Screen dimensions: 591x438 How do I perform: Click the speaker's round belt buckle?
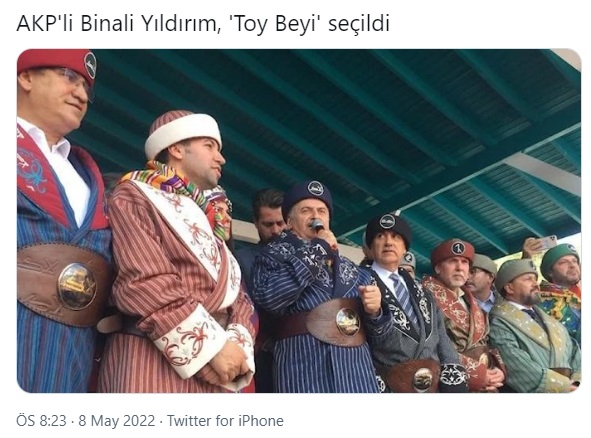click(x=348, y=321)
